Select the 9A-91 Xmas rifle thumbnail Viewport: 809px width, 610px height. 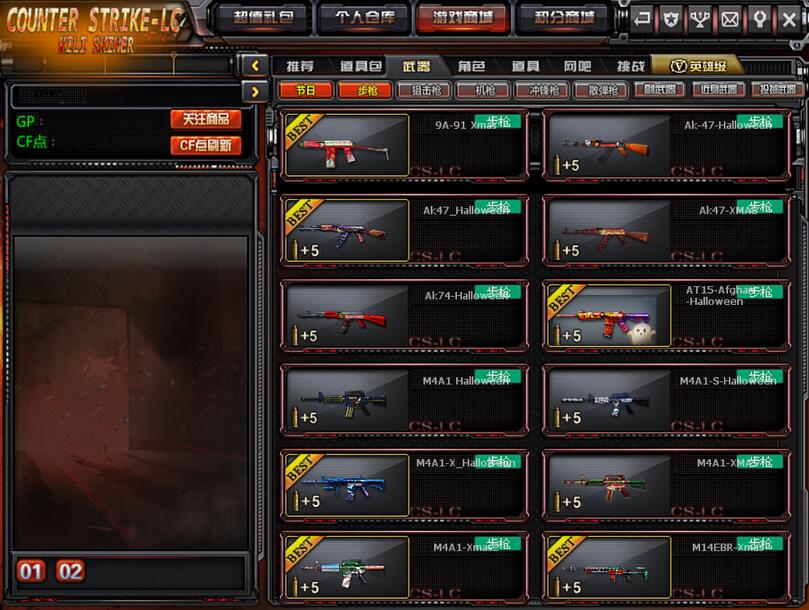pos(347,145)
